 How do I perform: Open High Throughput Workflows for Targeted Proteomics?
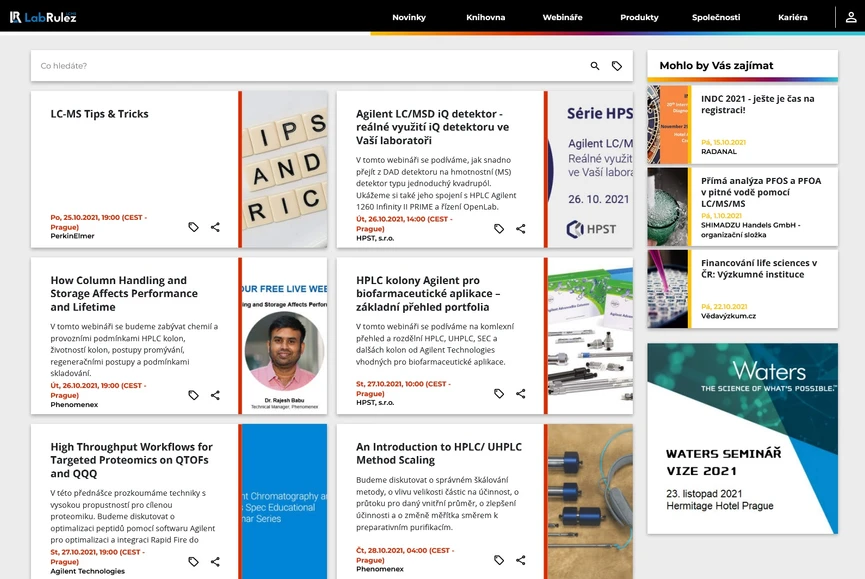(x=131, y=460)
